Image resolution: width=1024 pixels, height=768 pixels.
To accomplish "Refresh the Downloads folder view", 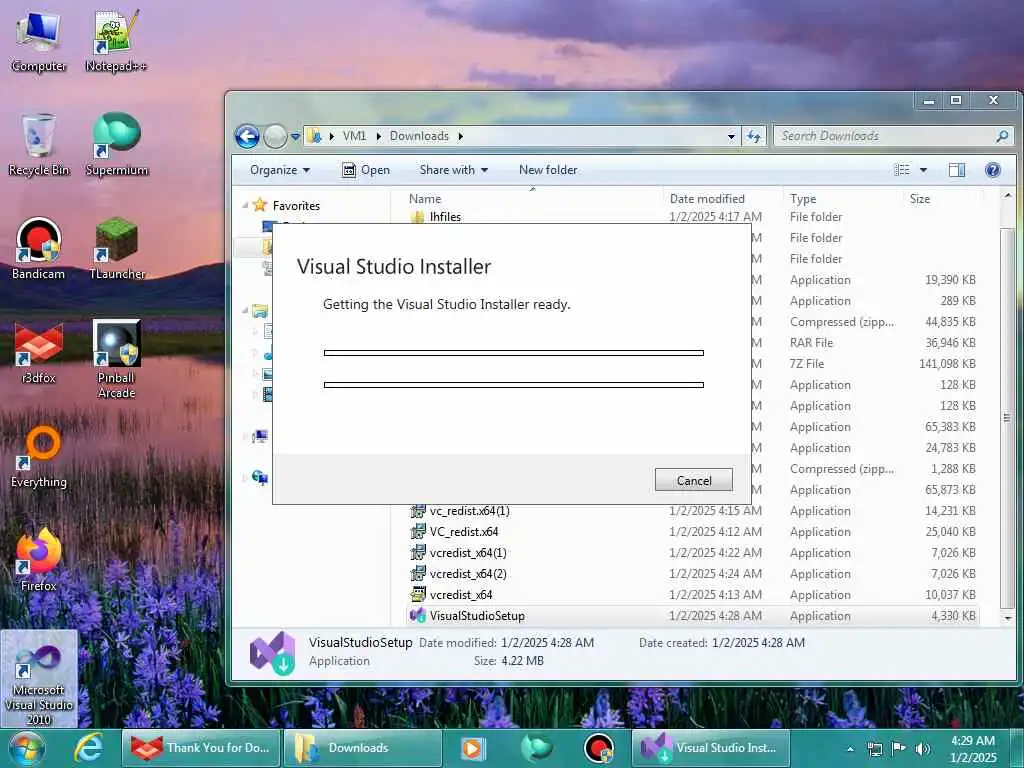I will [x=754, y=136].
